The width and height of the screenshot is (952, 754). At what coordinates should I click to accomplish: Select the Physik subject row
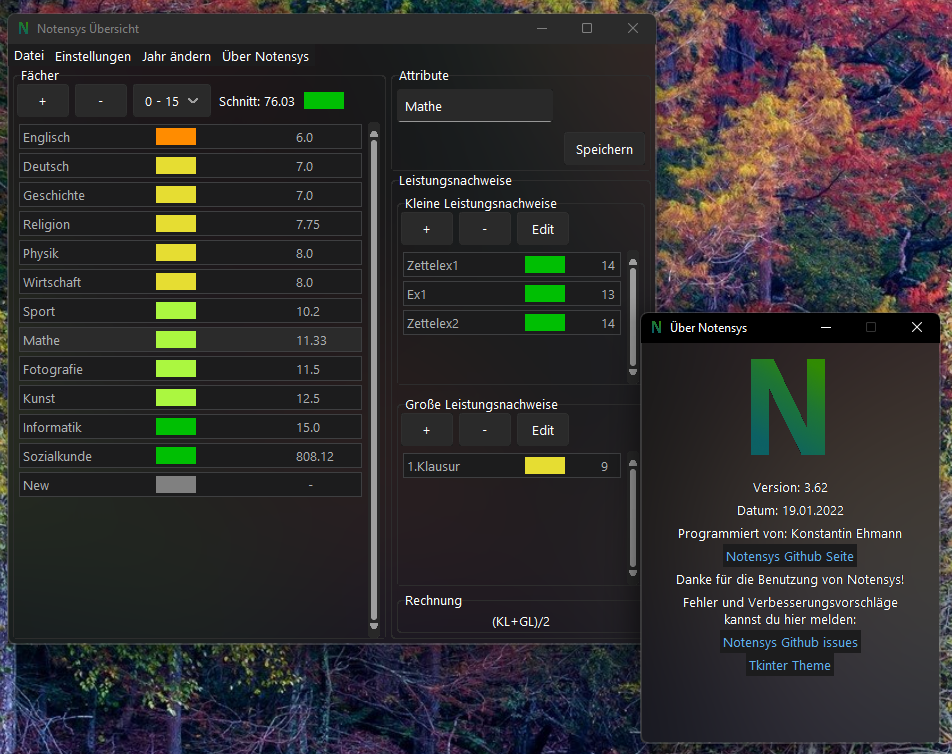pos(191,253)
